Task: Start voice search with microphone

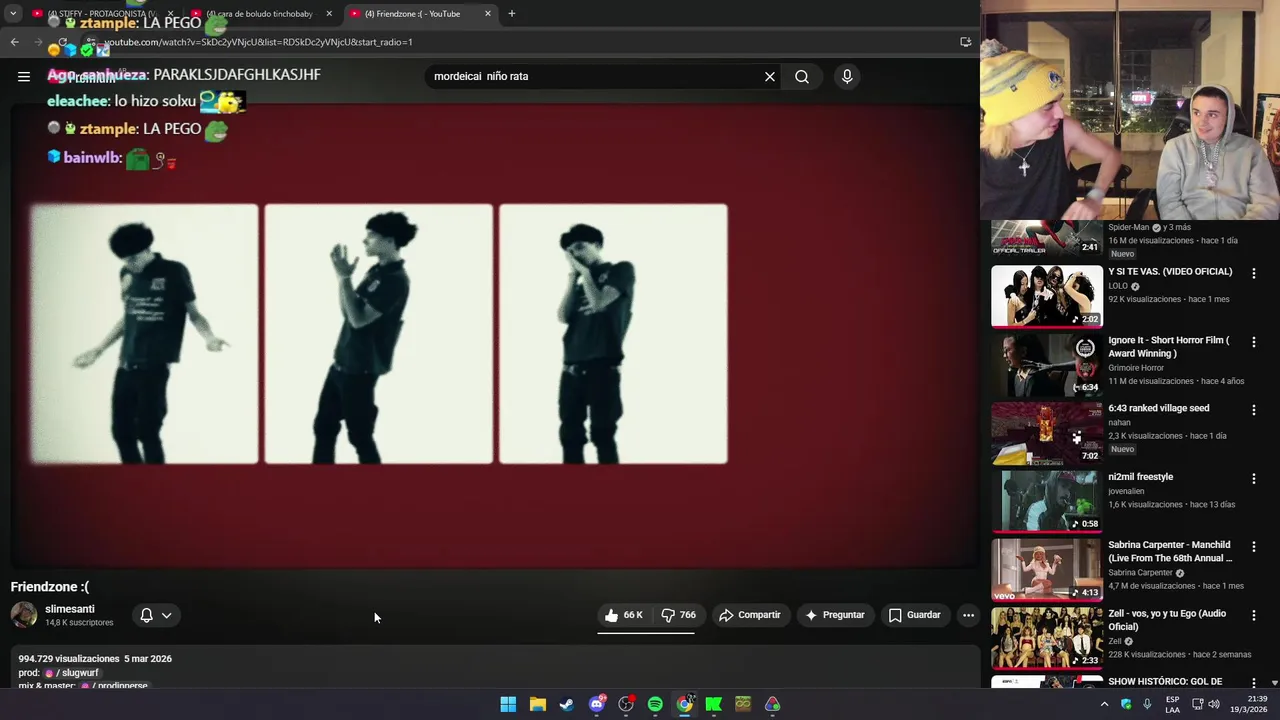Action: click(x=847, y=76)
